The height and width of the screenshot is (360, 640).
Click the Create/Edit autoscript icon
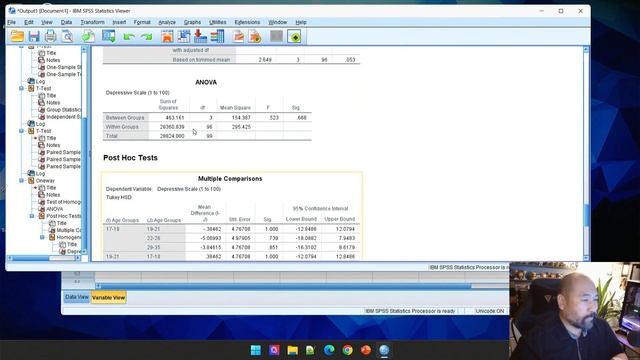pyautogui.click(x=238, y=36)
